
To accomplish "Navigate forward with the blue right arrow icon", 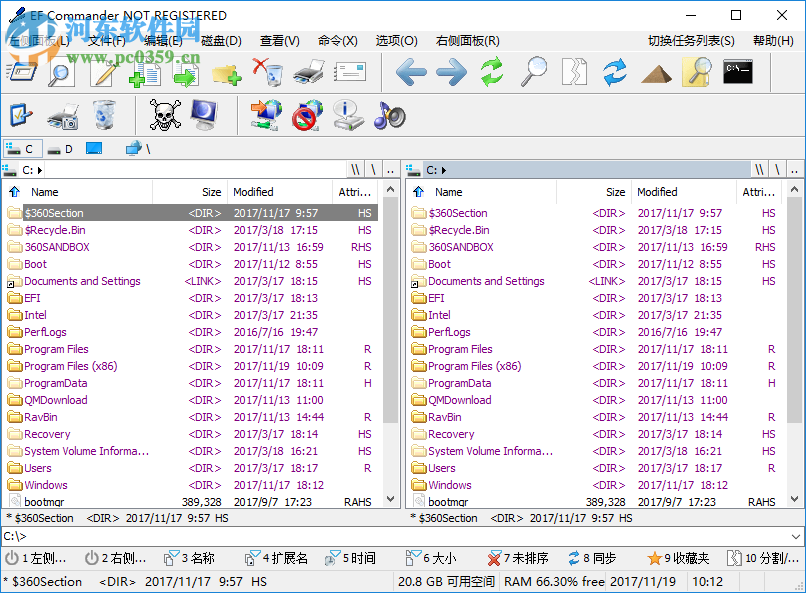I will coord(452,72).
